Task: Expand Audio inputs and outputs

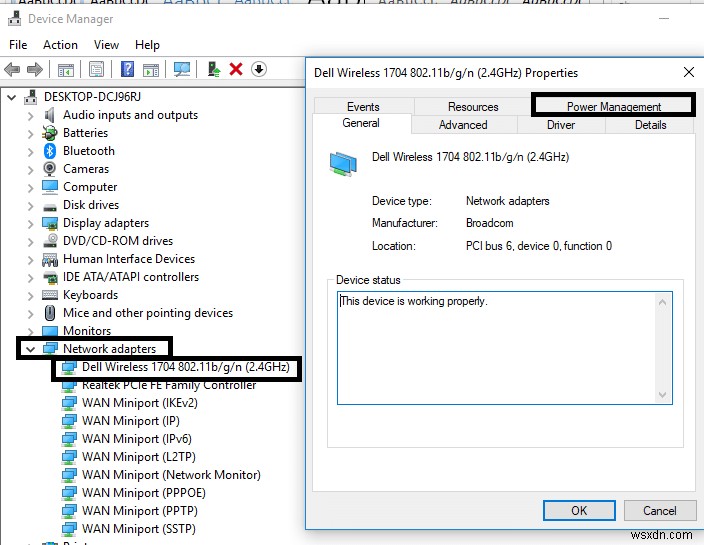Action: click(x=30, y=116)
